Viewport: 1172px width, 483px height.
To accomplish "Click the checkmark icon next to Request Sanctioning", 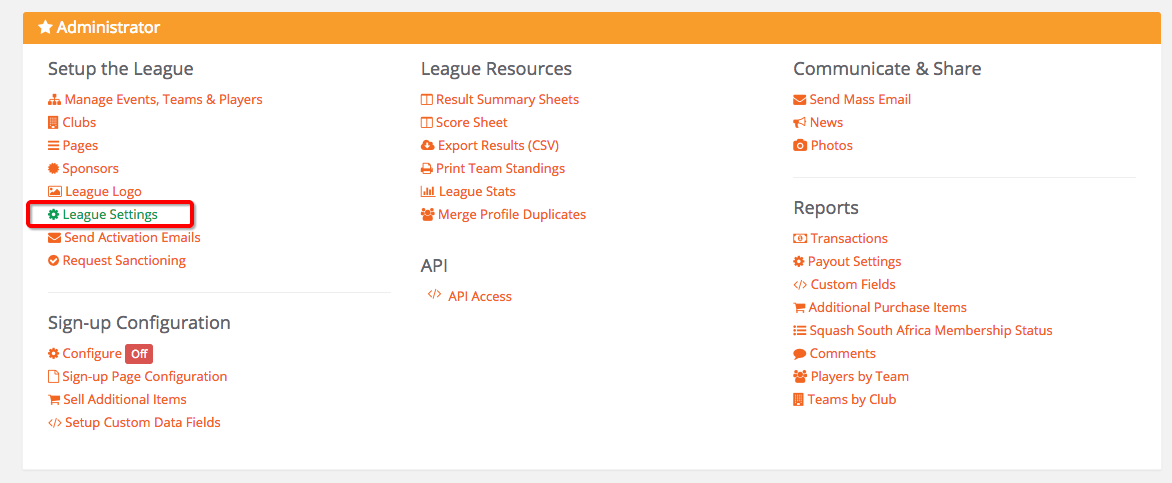I will coord(53,261).
